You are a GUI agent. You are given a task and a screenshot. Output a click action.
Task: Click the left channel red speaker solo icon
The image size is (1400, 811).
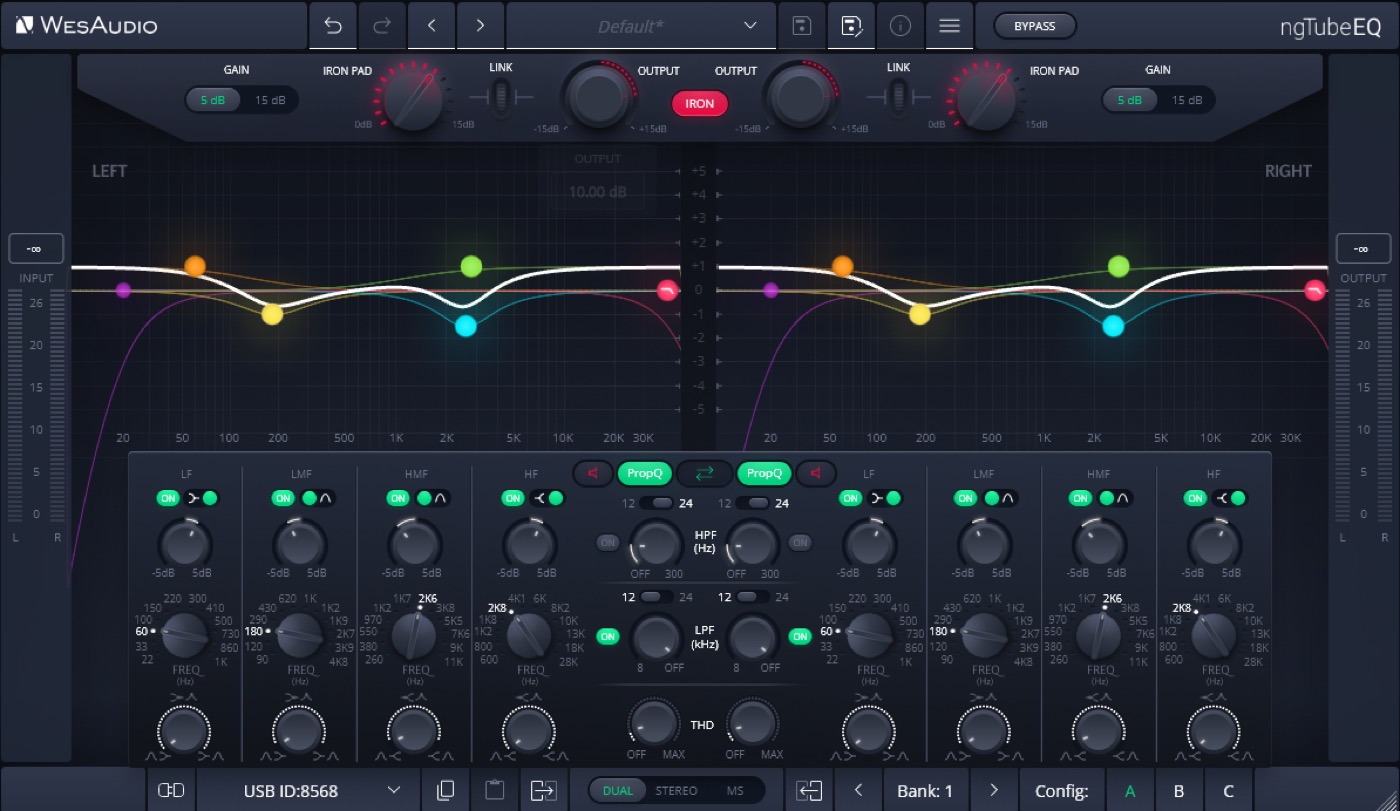(593, 473)
